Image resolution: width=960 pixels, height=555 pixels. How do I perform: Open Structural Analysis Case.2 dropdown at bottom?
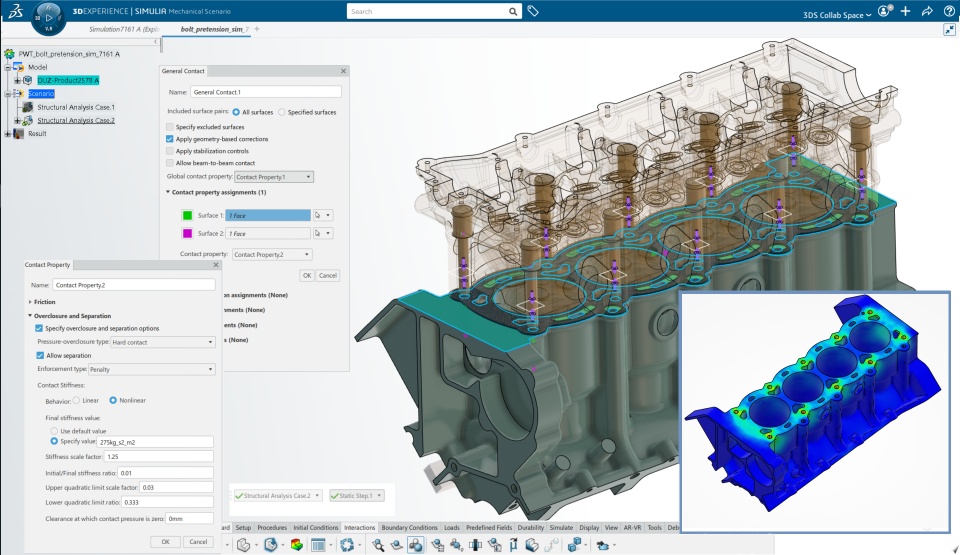click(x=317, y=496)
